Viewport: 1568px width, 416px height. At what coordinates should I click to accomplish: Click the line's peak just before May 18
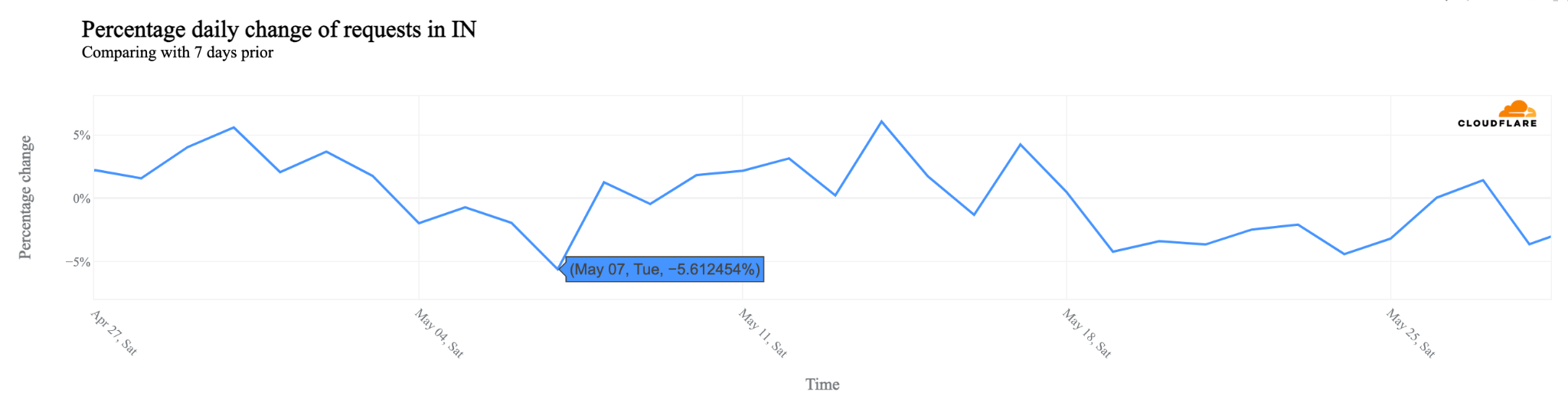pos(1020,144)
